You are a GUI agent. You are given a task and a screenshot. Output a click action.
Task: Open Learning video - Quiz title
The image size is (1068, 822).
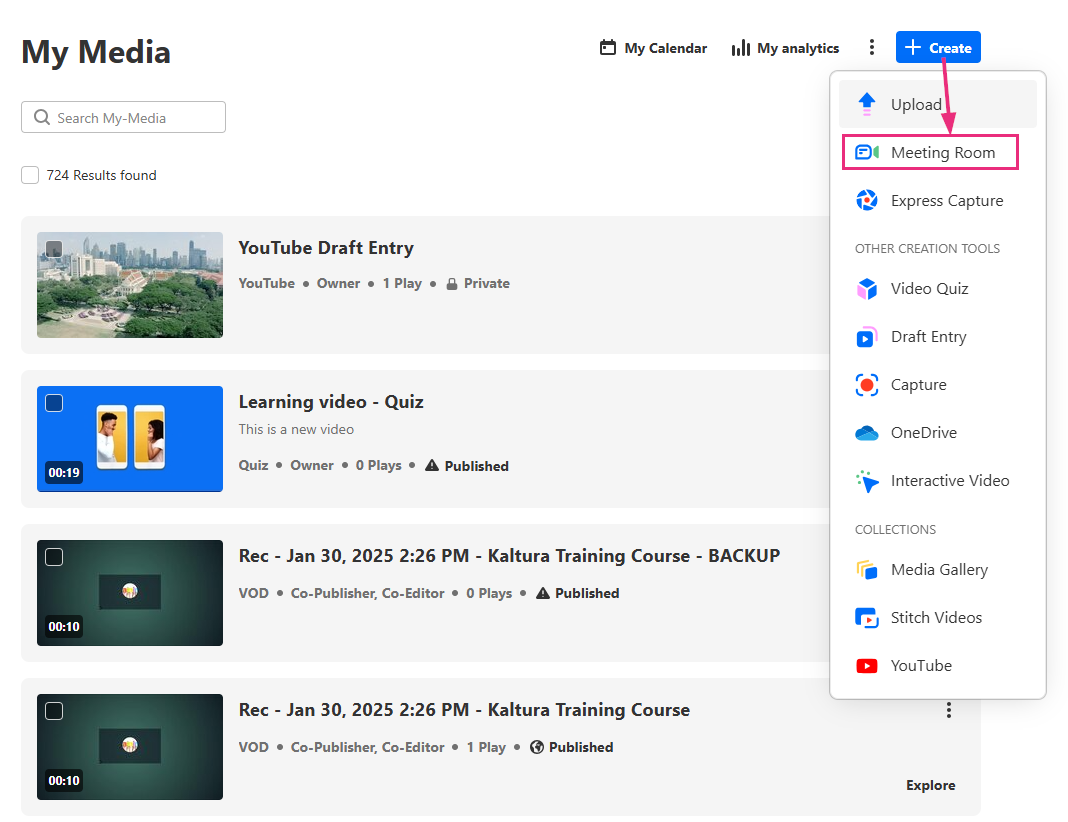(x=331, y=402)
